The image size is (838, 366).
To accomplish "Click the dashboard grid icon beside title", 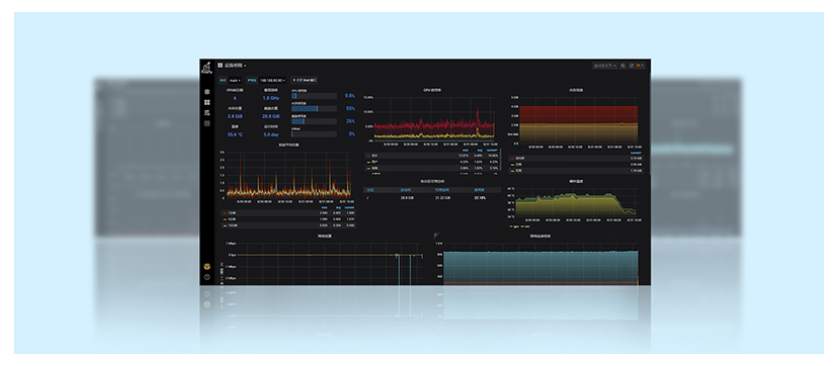I will point(220,65).
